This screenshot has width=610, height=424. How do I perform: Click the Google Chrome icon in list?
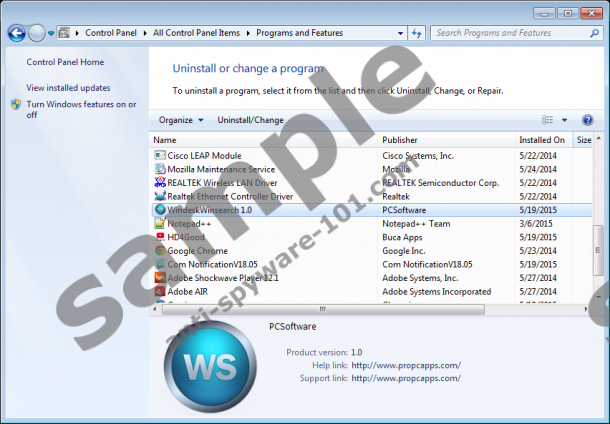[x=160, y=251]
